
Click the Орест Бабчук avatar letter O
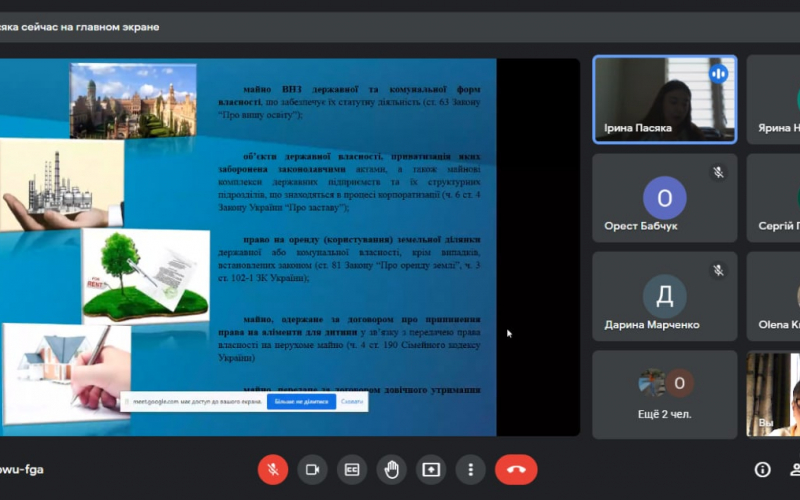pos(665,197)
